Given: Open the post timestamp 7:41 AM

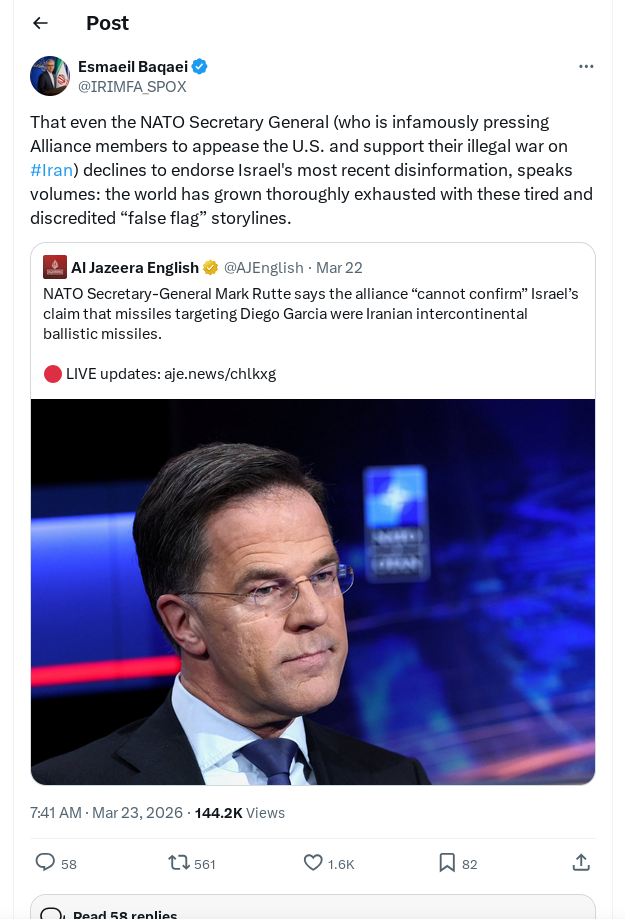Looking at the screenshot, I should coord(56,813).
